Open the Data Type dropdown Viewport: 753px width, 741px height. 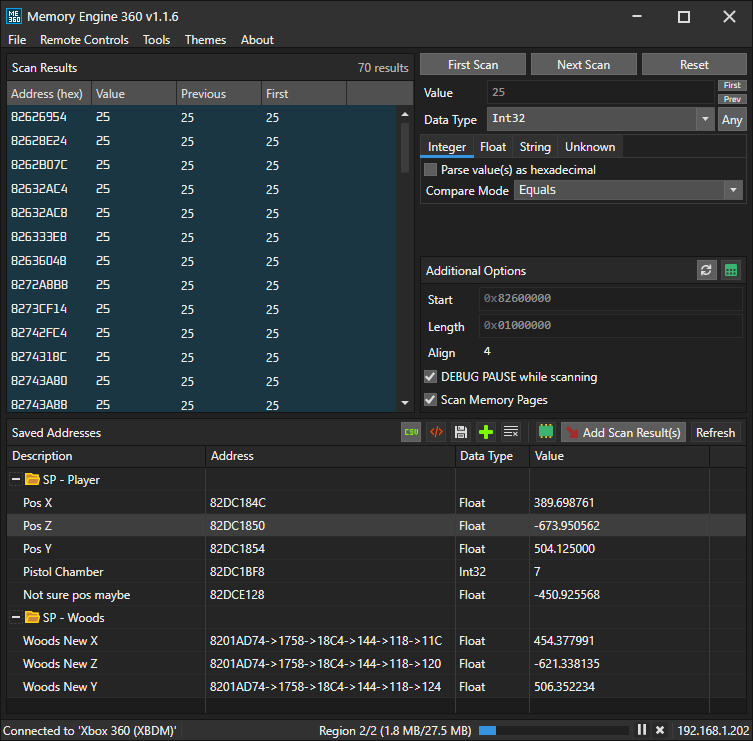point(598,119)
